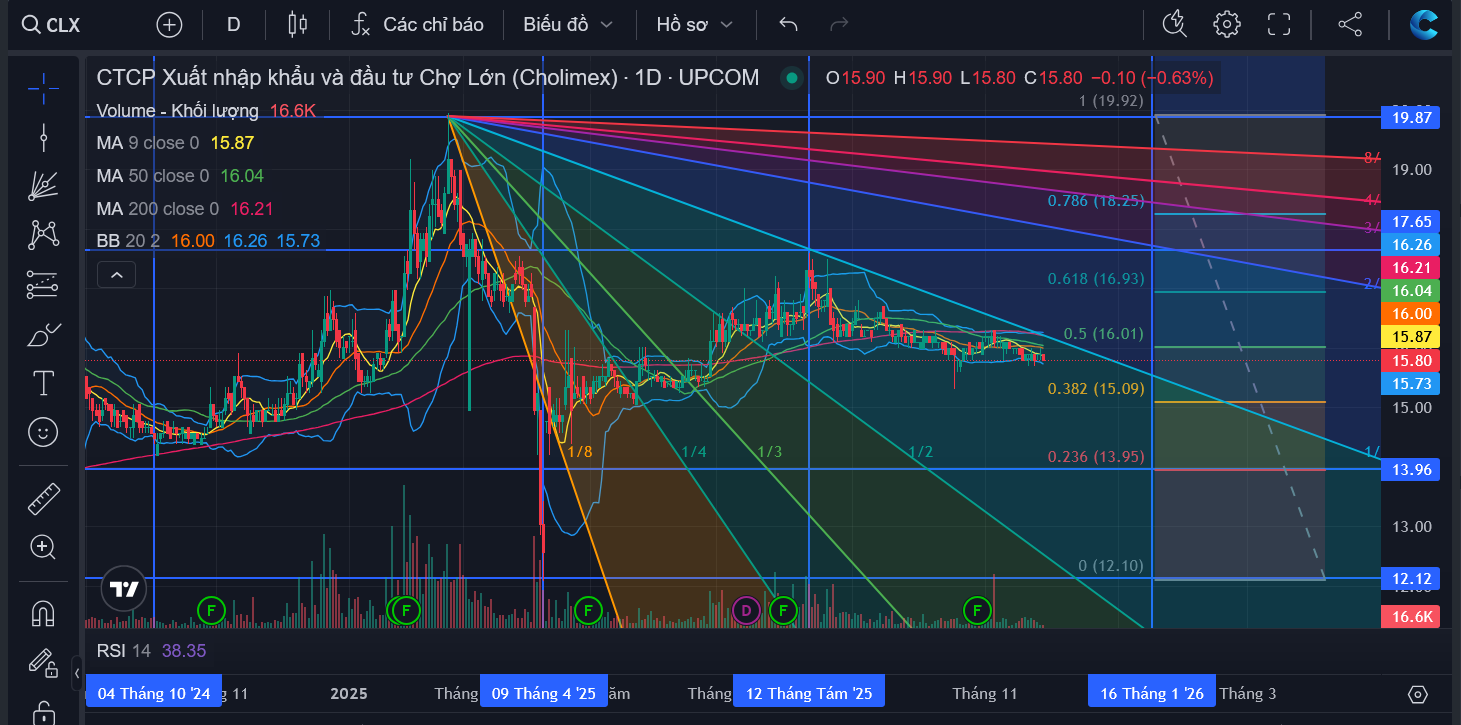This screenshot has width=1461, height=725.
Task: Add a symbol to compare with the plus icon
Action: 170,25
